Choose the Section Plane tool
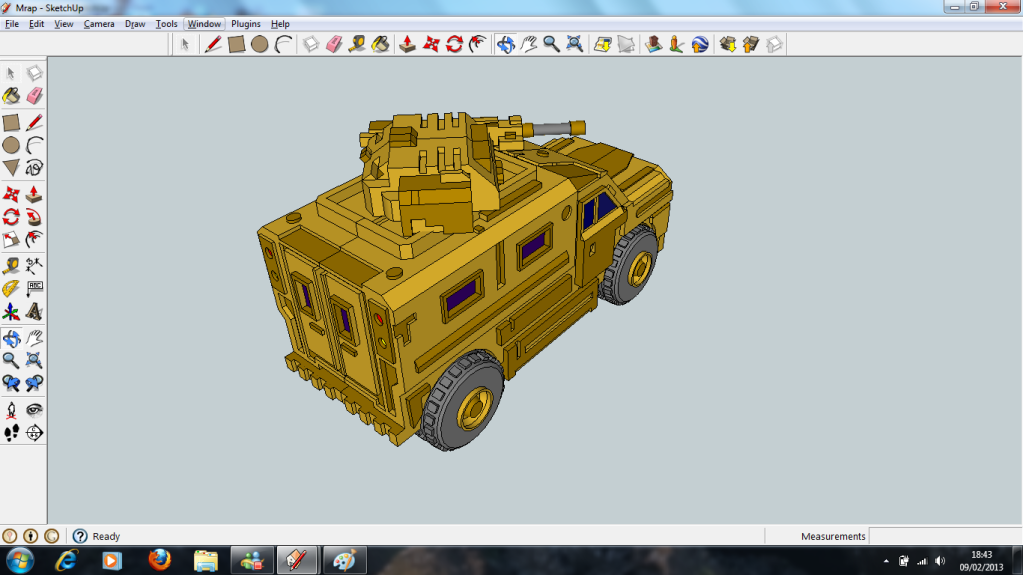Screen dimensions: 1023x575 (x=34, y=433)
